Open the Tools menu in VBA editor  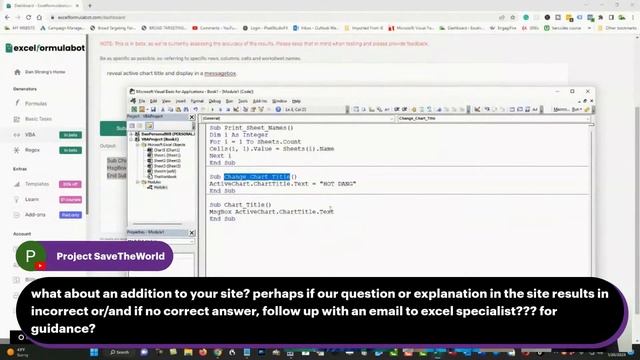(243, 101)
